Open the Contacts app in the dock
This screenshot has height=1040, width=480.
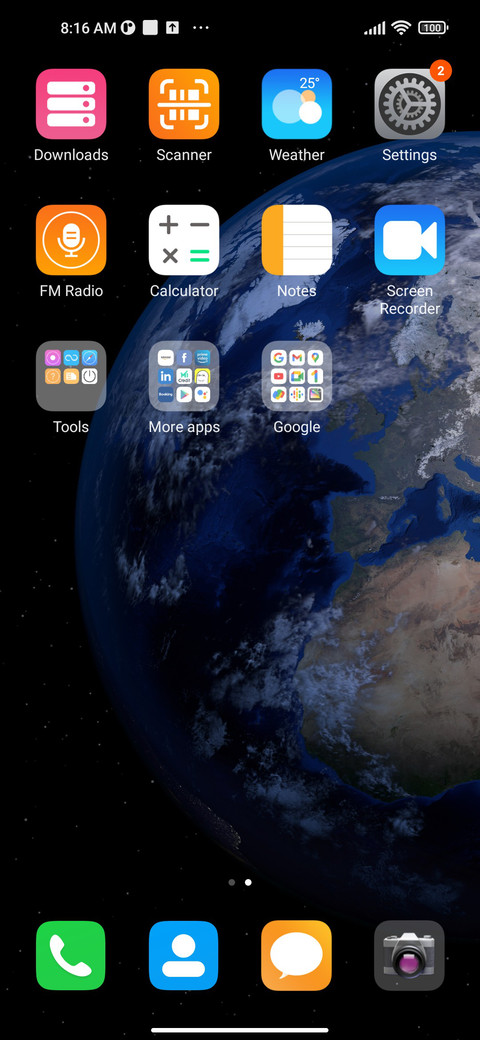coord(184,956)
